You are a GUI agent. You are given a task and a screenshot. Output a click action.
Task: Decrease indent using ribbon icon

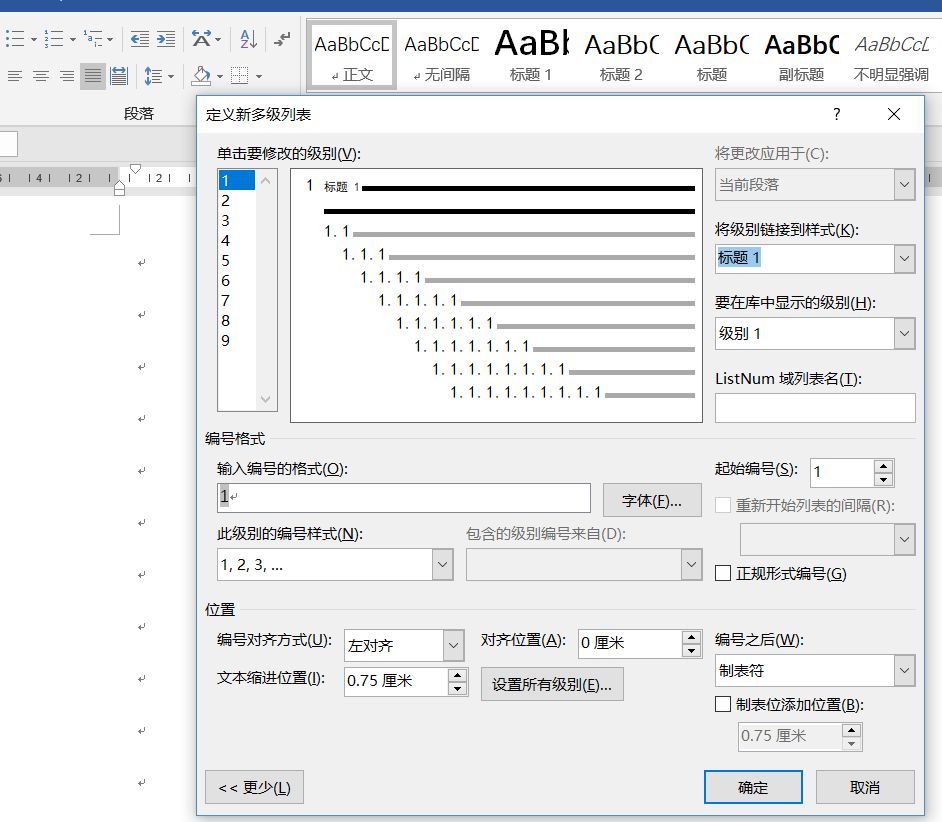point(139,40)
